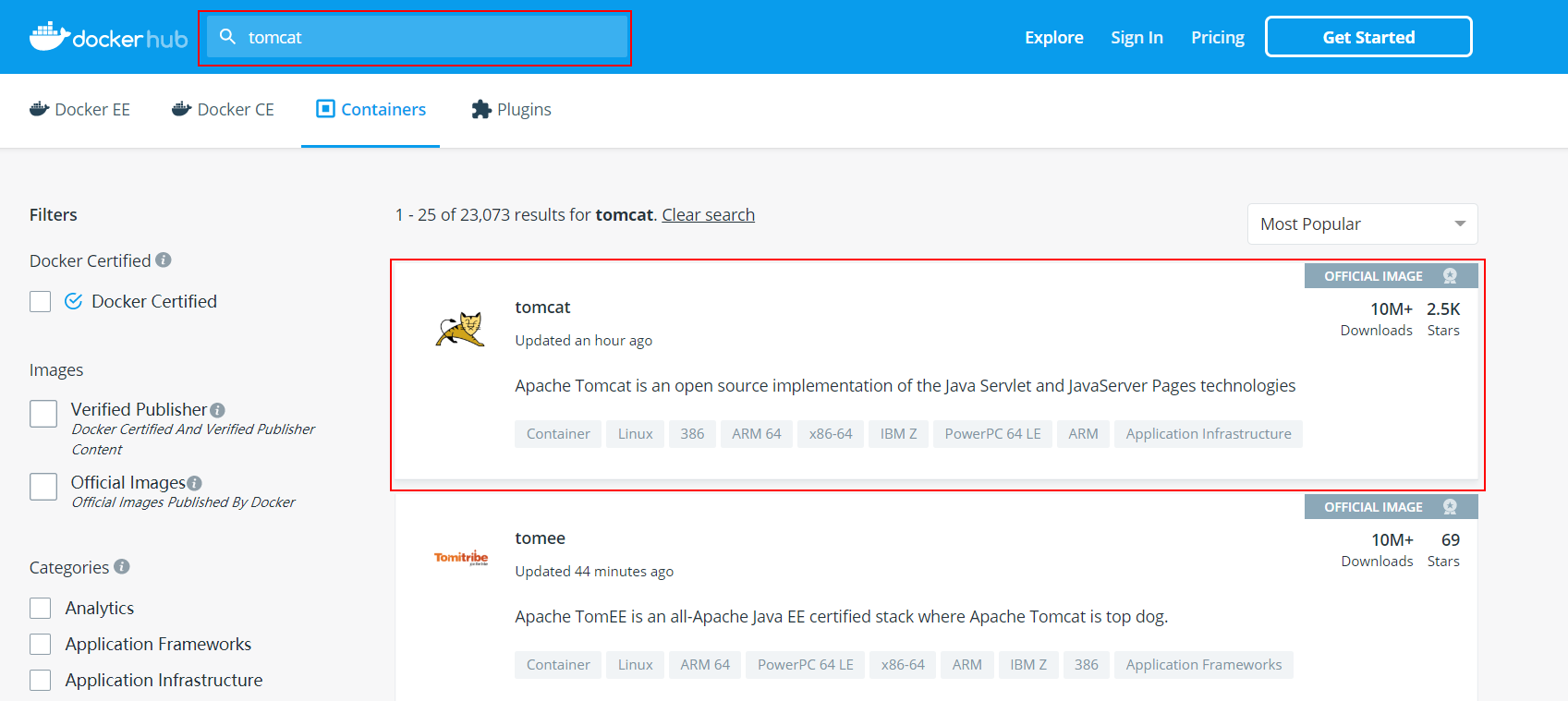This screenshot has width=1568, height=701.
Task: Click the tomee Official Image ribbon icon
Action: [1450, 507]
